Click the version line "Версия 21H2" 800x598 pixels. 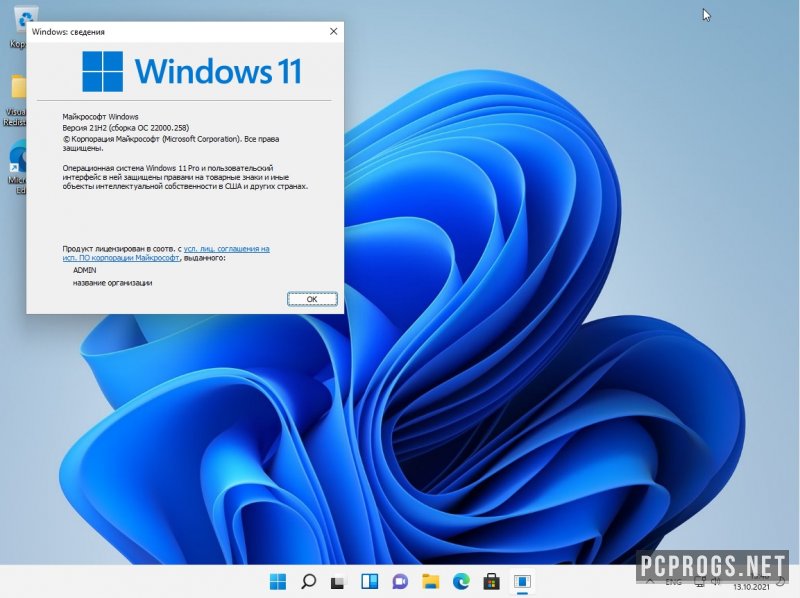(126, 128)
